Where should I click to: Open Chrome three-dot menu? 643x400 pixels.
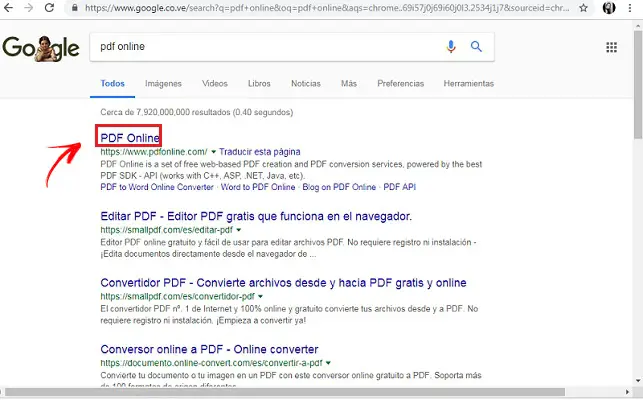[x=630, y=8]
